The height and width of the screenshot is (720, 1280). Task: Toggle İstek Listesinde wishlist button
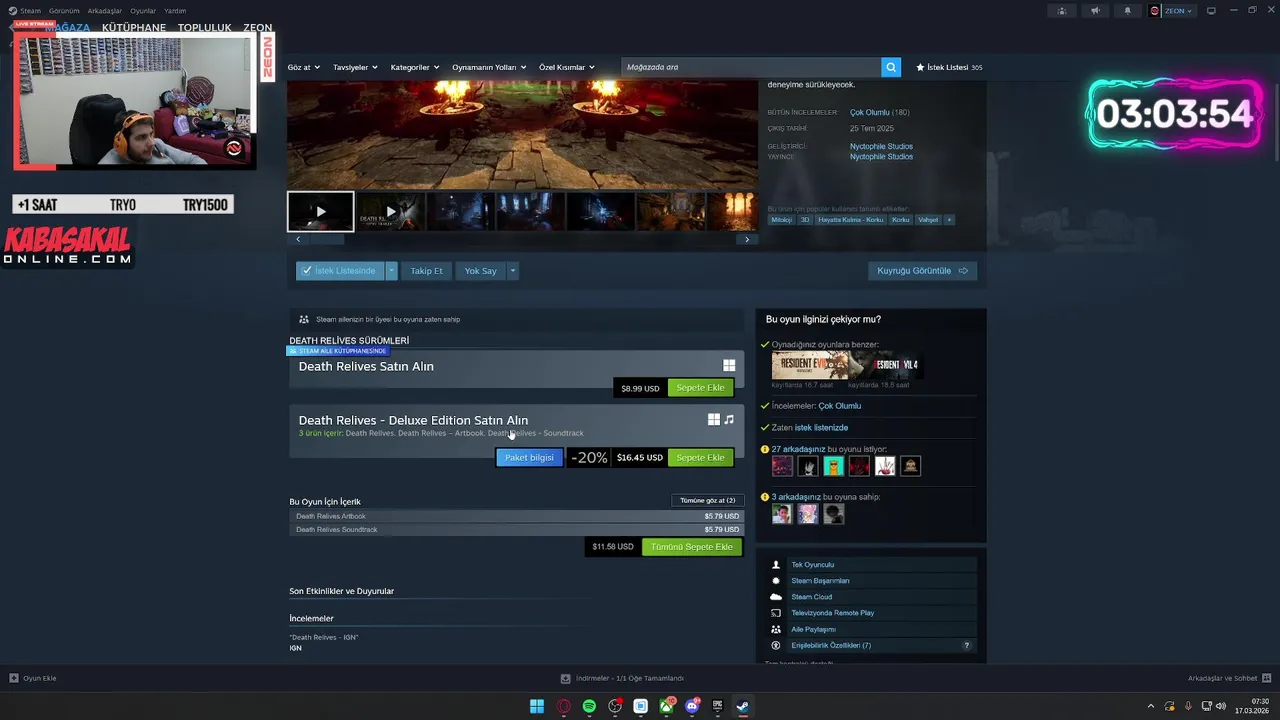point(340,271)
